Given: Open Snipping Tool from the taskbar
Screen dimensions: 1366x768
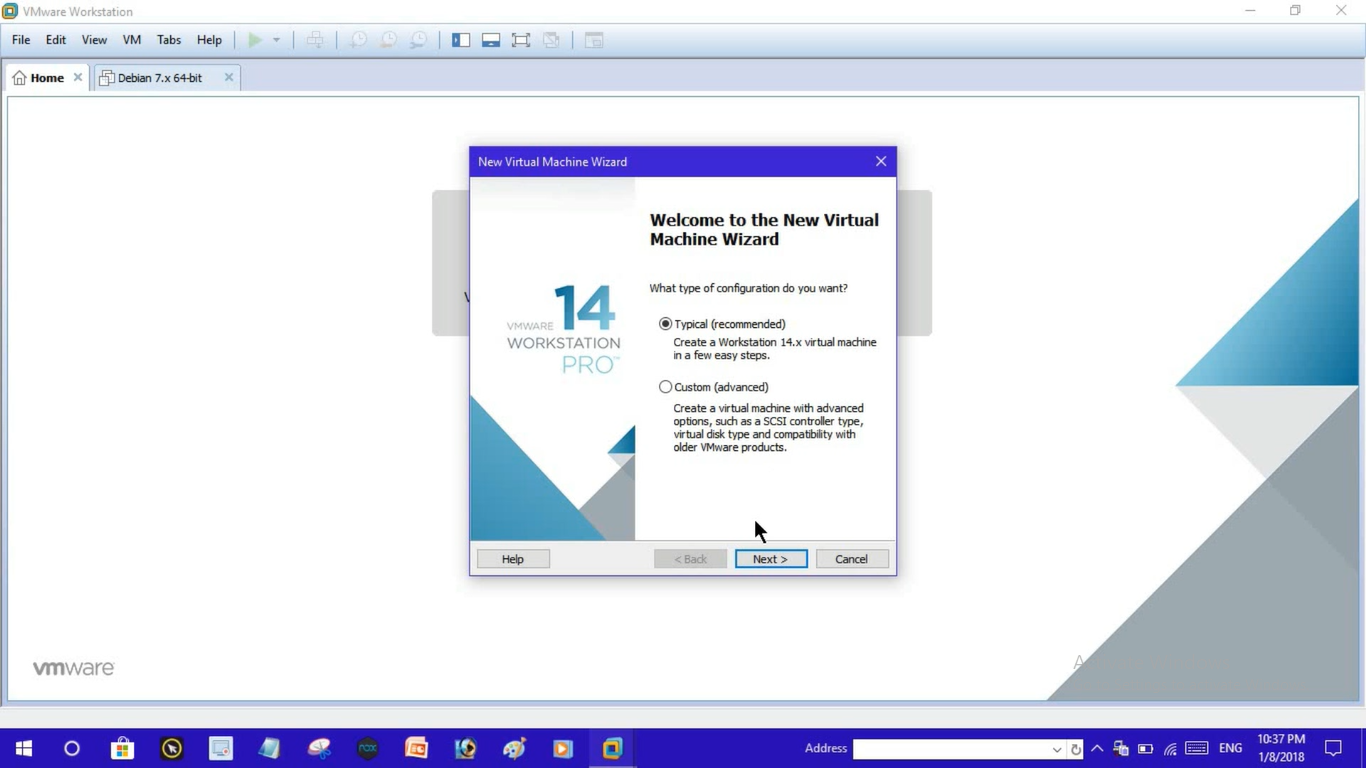Looking at the screenshot, I should pos(318,748).
